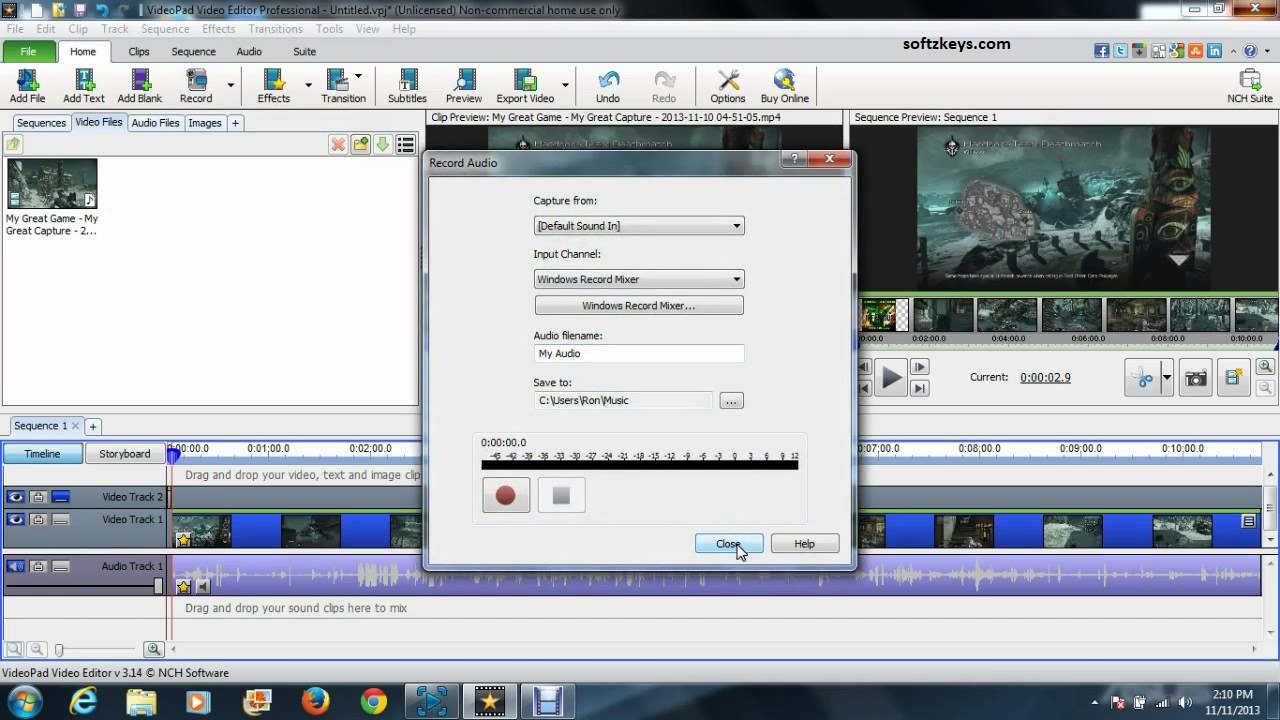Click the Preview toolbar icon

pyautogui.click(x=463, y=86)
